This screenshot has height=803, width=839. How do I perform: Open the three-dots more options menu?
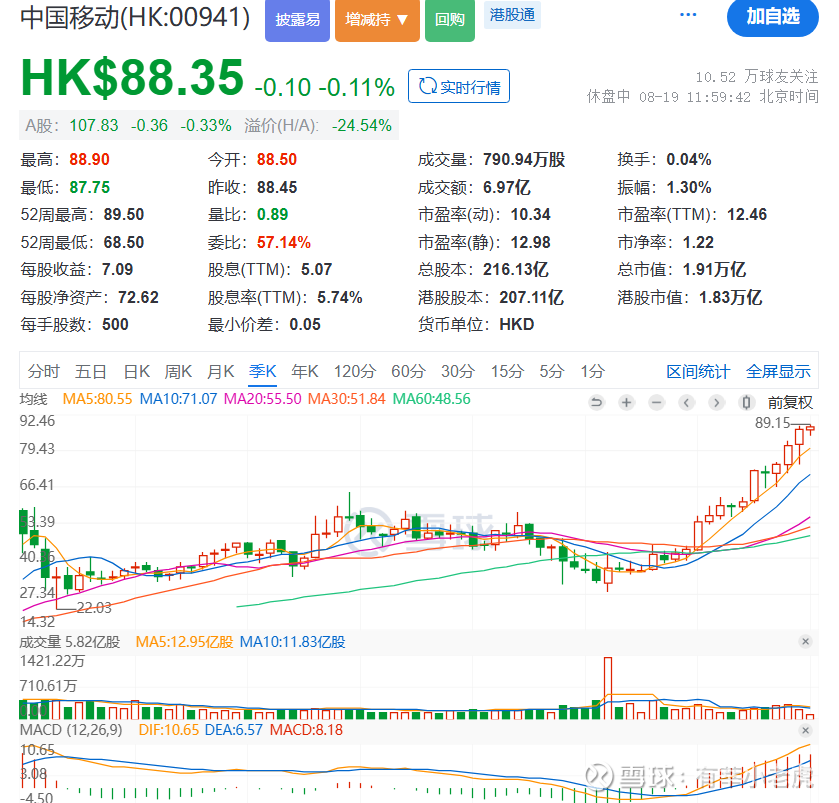pos(688,14)
